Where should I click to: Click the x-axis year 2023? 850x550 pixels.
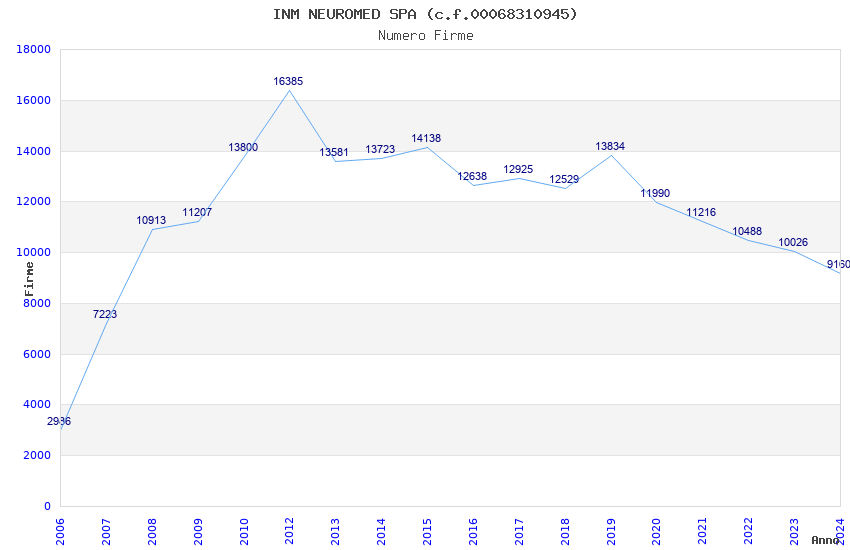(x=794, y=531)
